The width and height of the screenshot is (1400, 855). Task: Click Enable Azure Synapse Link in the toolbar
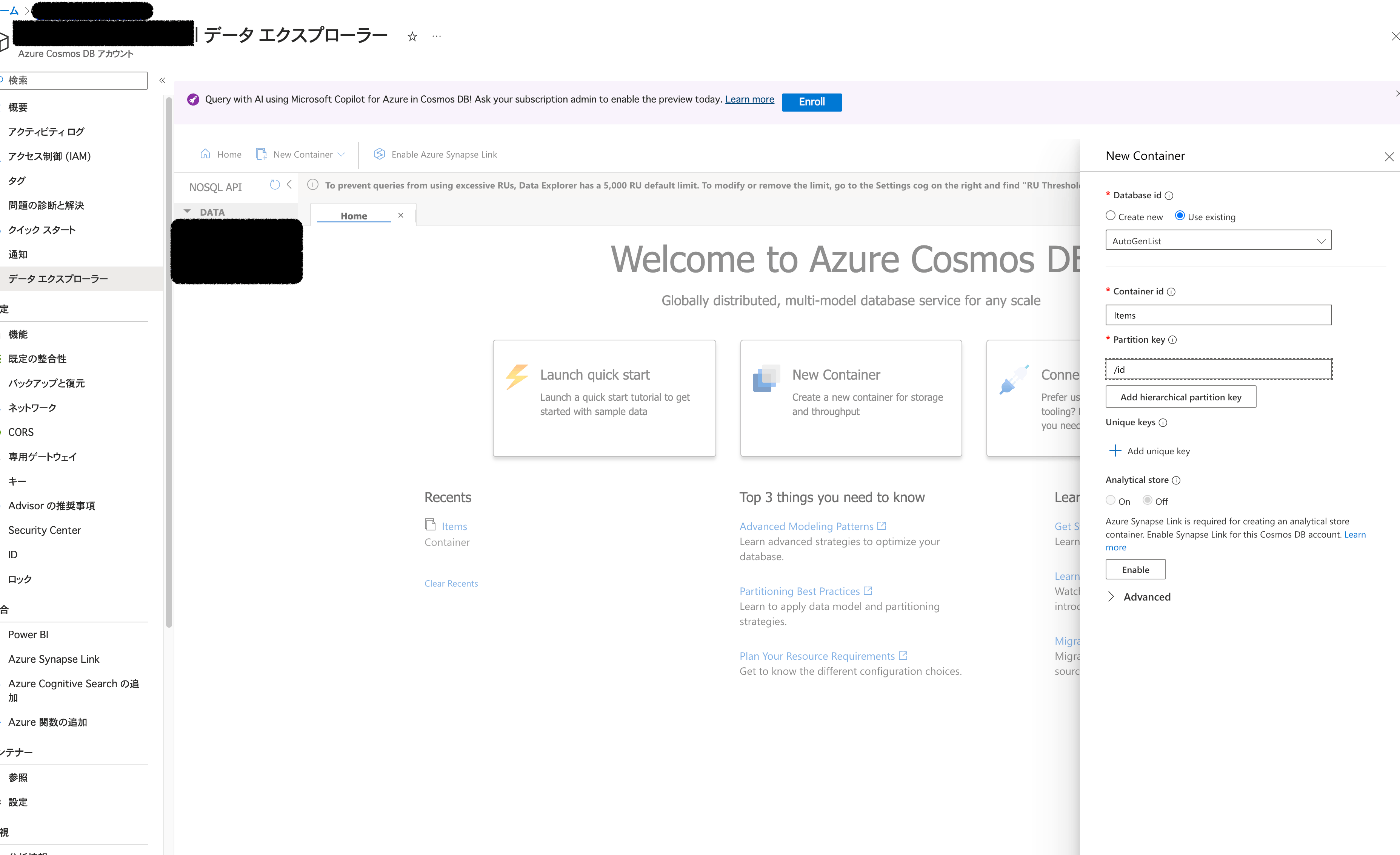click(435, 154)
